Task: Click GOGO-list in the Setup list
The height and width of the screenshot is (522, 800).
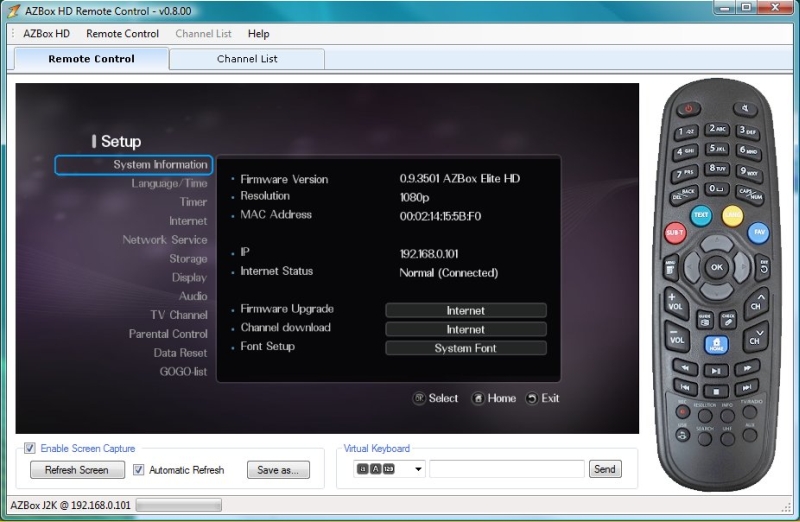Action: (183, 371)
